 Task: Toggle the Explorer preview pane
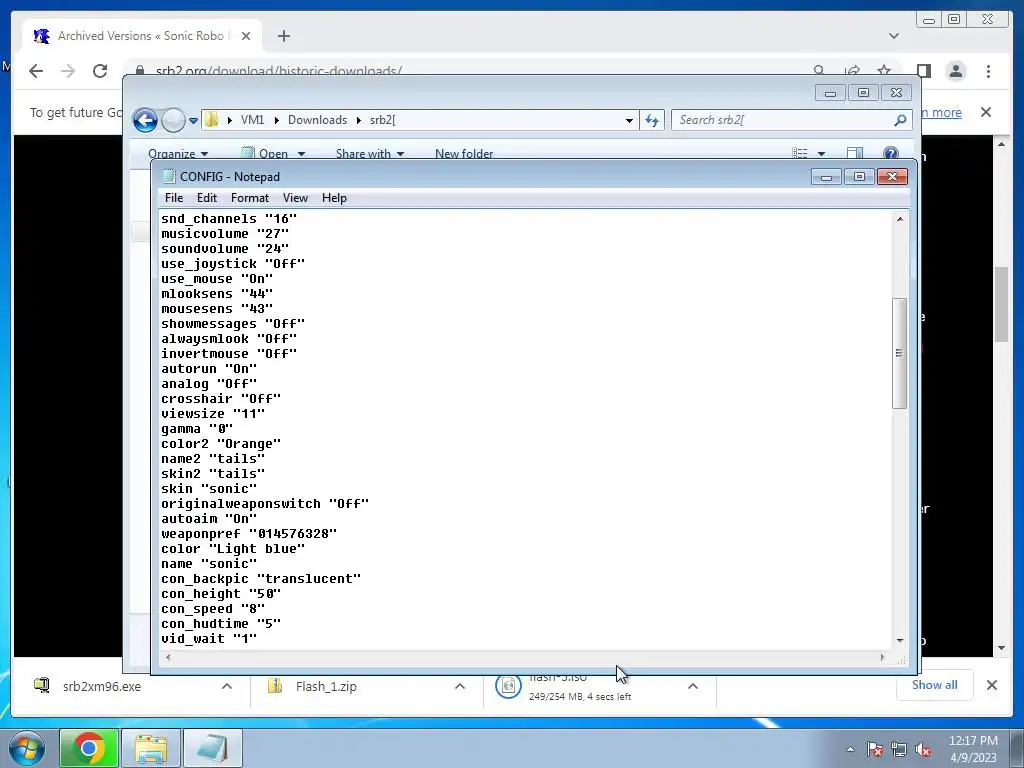854,153
